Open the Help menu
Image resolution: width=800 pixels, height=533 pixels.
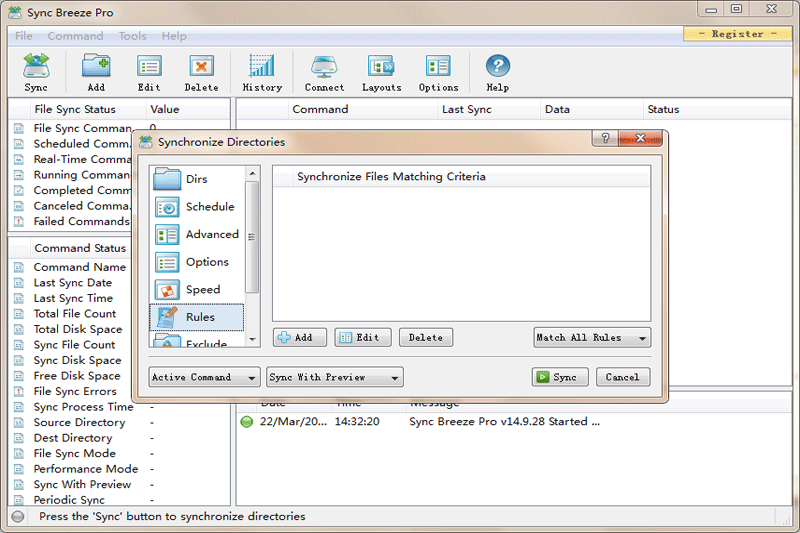(174, 36)
